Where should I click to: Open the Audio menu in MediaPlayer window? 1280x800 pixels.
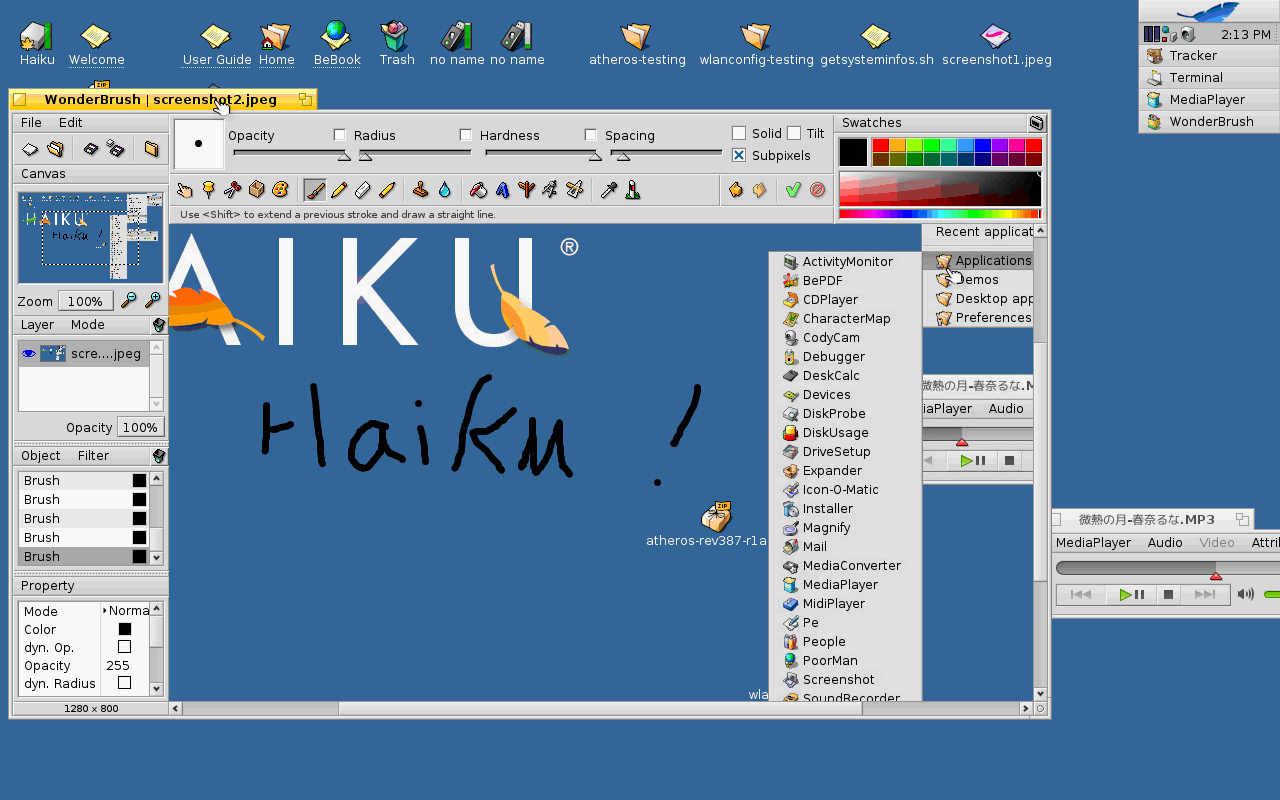[1165, 543]
